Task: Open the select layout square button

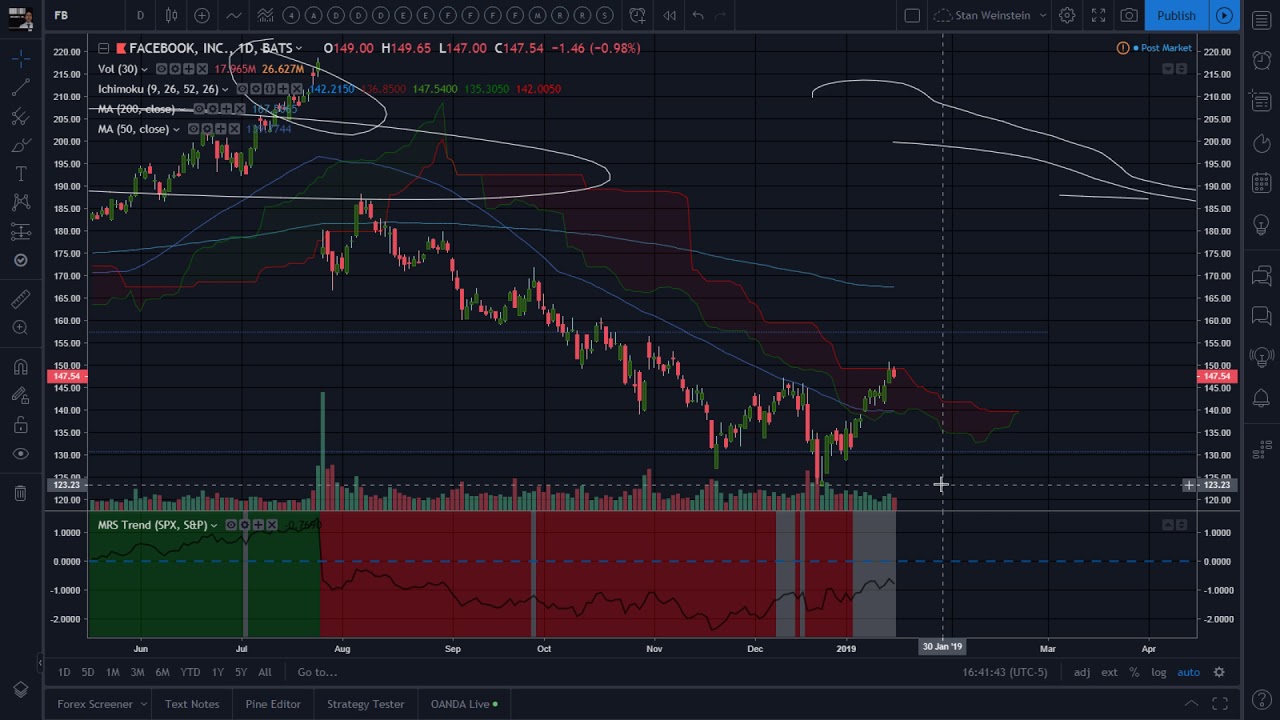Action: click(912, 15)
